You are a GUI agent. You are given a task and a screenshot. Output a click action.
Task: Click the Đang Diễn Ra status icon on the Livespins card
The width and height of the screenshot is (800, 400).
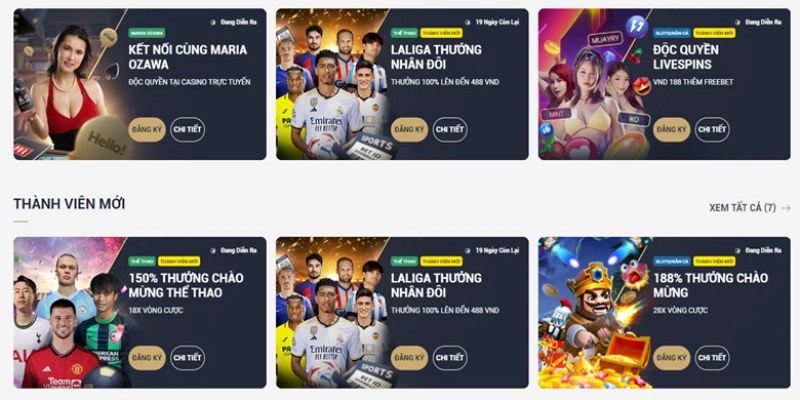pos(737,22)
